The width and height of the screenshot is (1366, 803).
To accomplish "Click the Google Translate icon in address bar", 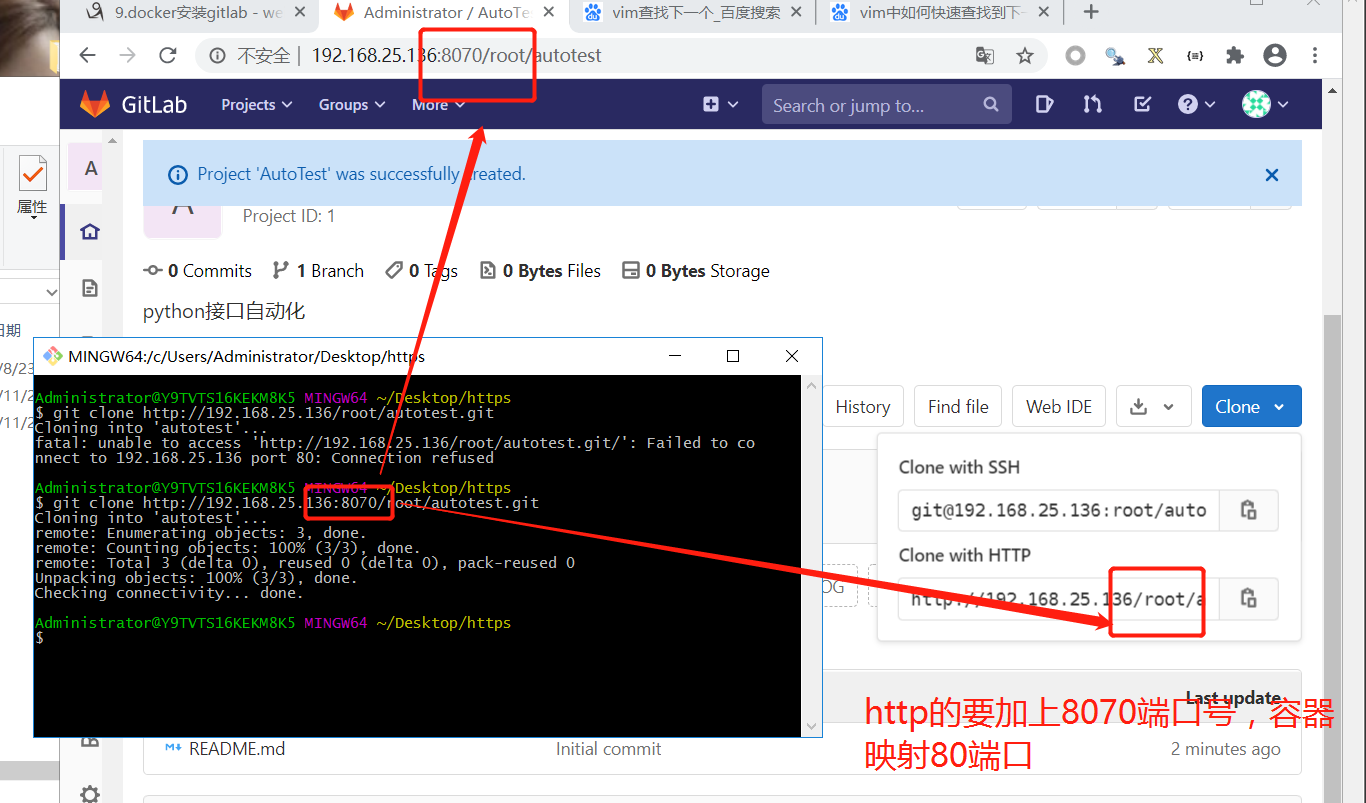I will 985,56.
